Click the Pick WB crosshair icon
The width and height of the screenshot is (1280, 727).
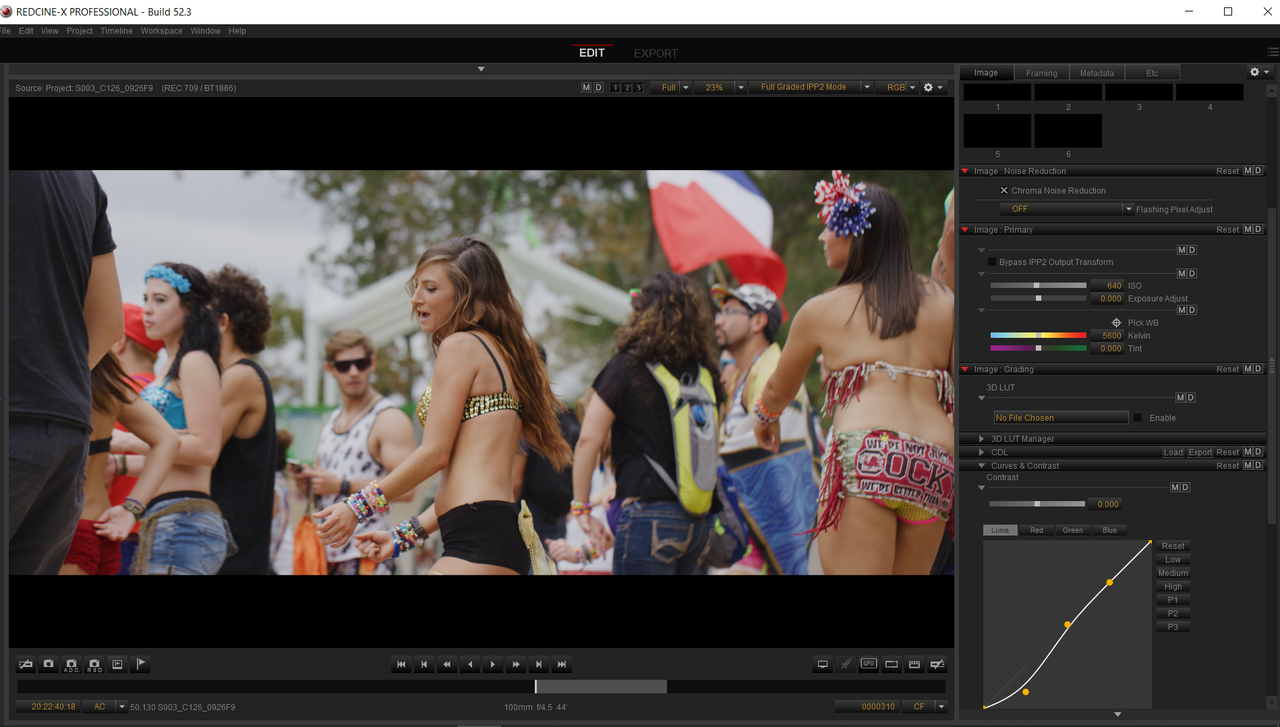1116,323
